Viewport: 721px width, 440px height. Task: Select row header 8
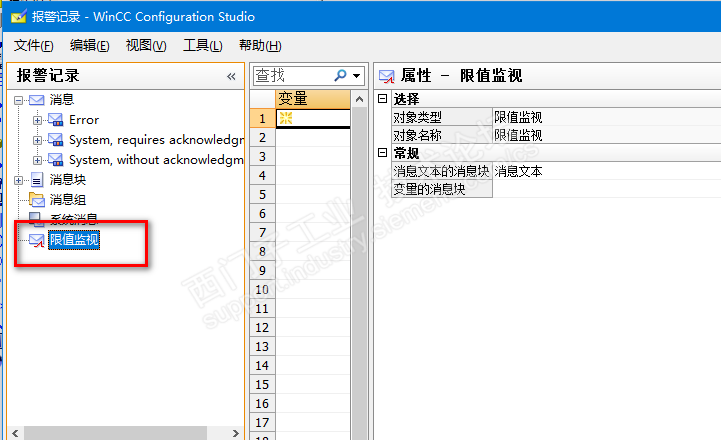coord(263,251)
